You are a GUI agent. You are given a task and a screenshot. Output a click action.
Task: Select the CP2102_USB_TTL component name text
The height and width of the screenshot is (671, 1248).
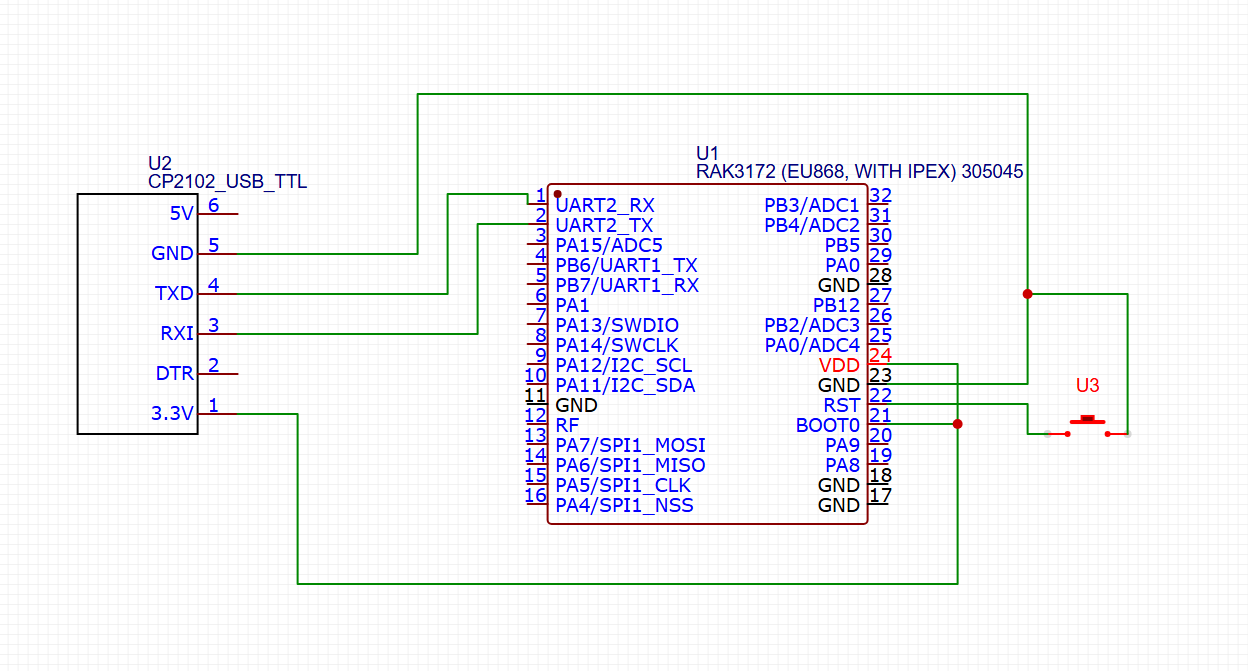pos(227,182)
